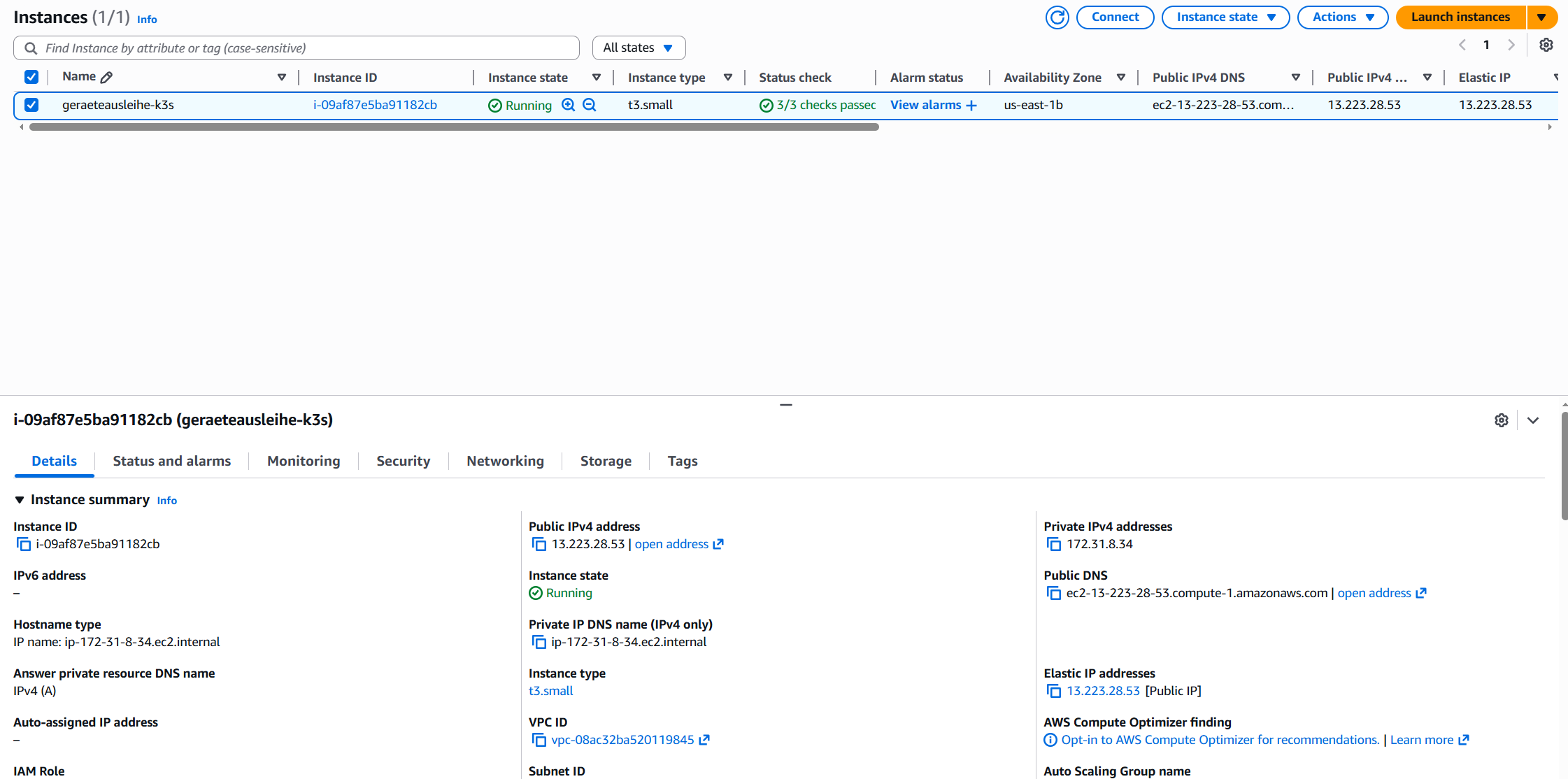Image resolution: width=1568 pixels, height=779 pixels.
Task: Click View alarms link
Action: [x=925, y=105]
